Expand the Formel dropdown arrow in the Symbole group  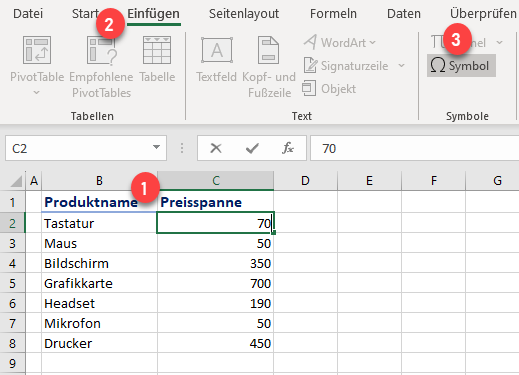tap(499, 43)
